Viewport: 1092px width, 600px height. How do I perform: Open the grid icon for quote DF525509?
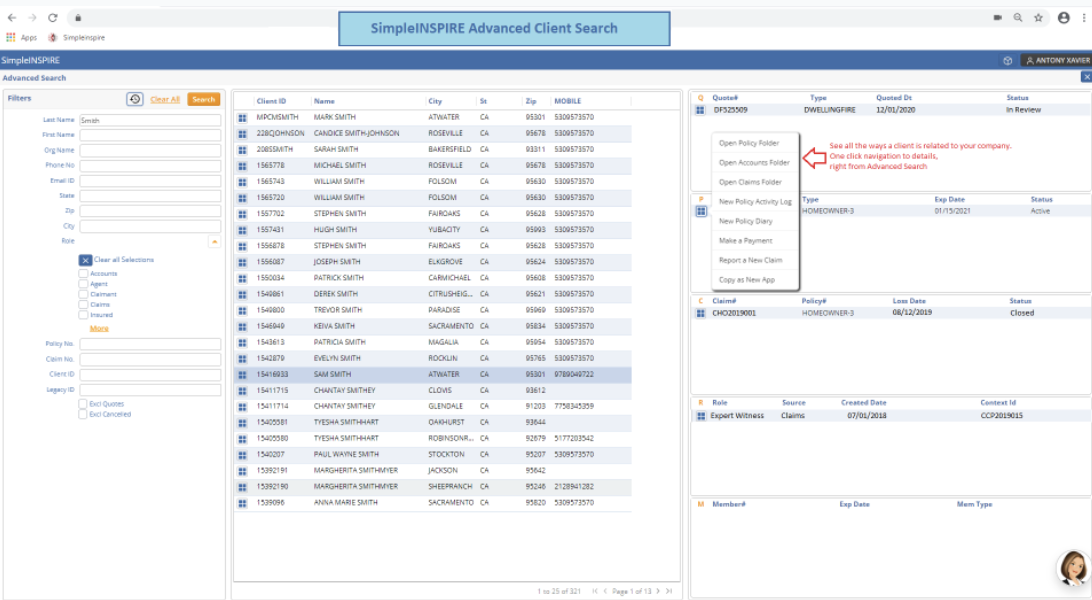701,110
